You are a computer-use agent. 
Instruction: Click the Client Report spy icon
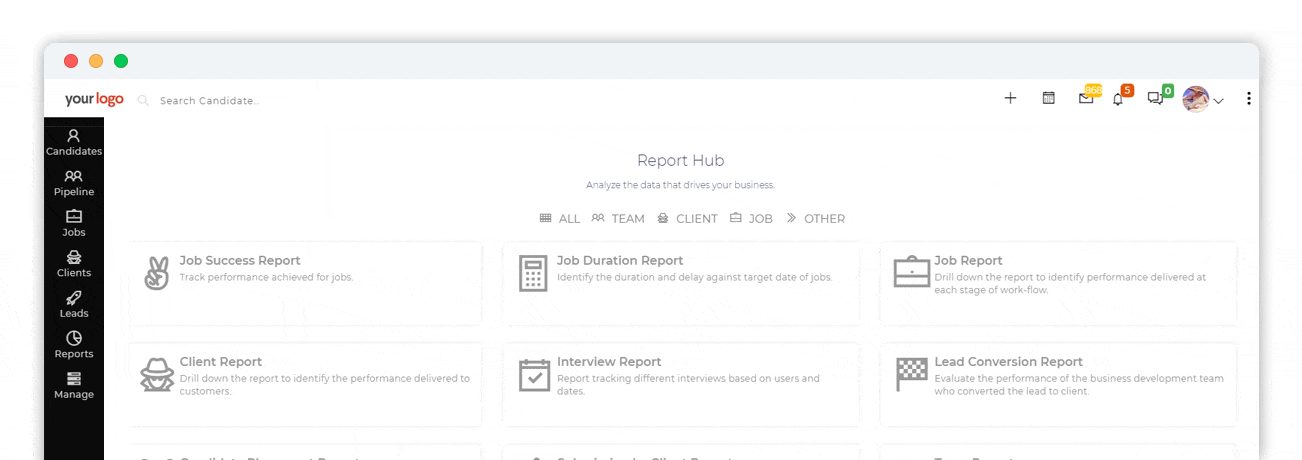click(x=156, y=375)
